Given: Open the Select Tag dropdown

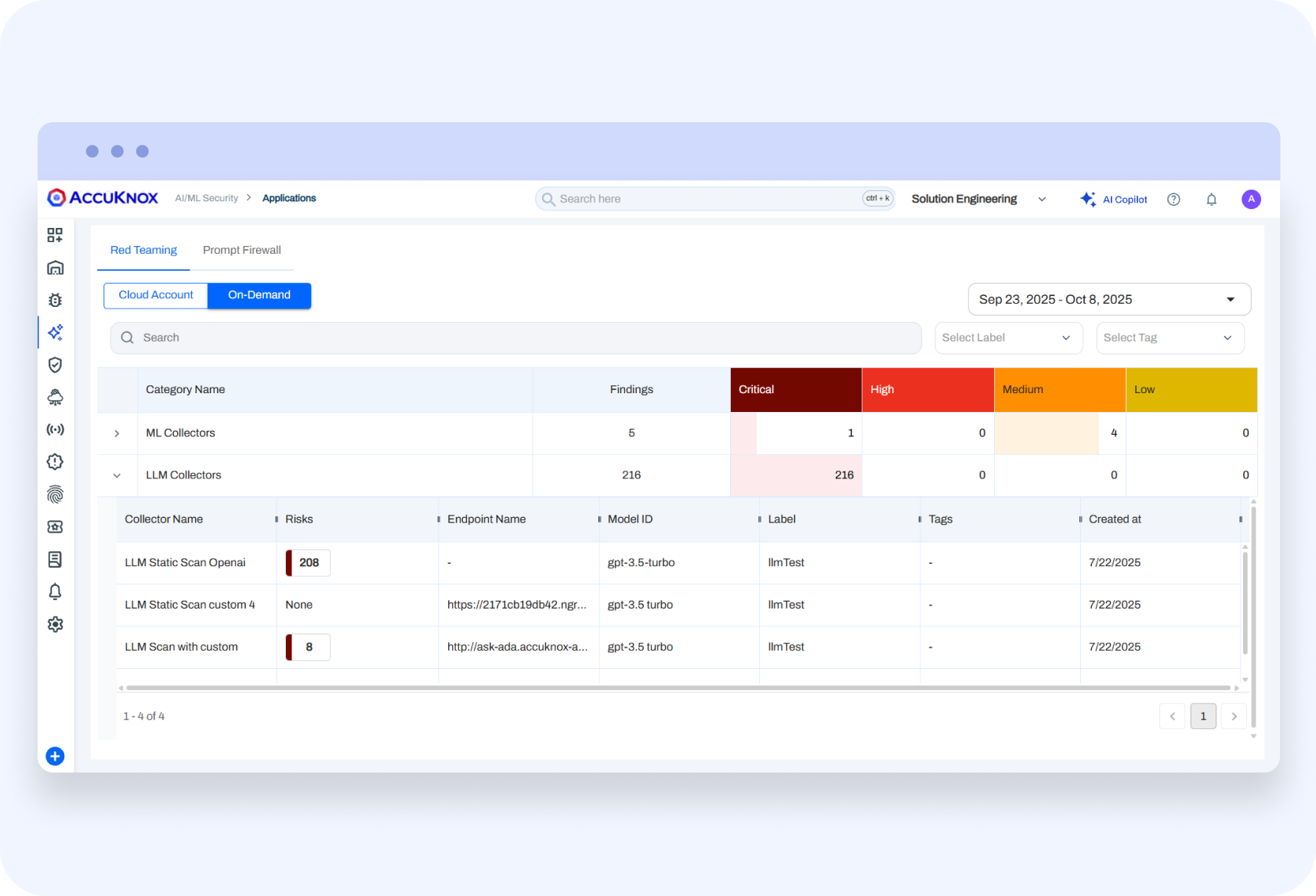Looking at the screenshot, I should click(x=1170, y=338).
